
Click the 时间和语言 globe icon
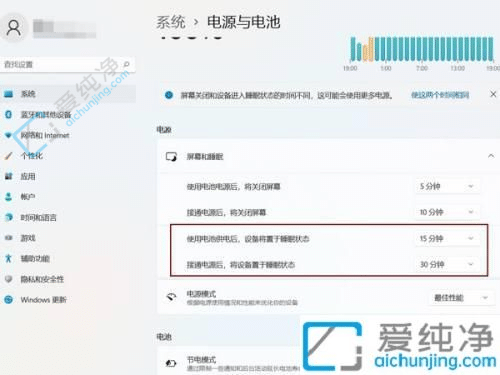tap(8, 217)
